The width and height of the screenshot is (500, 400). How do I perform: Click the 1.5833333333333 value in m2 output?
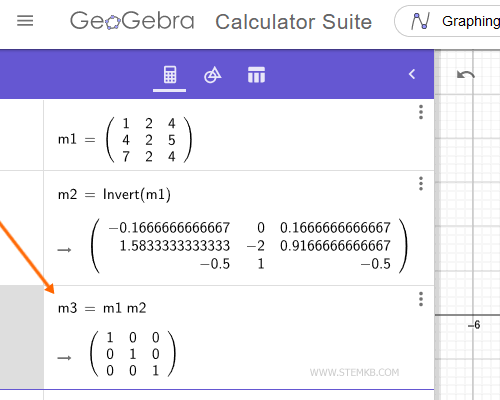tap(175, 246)
